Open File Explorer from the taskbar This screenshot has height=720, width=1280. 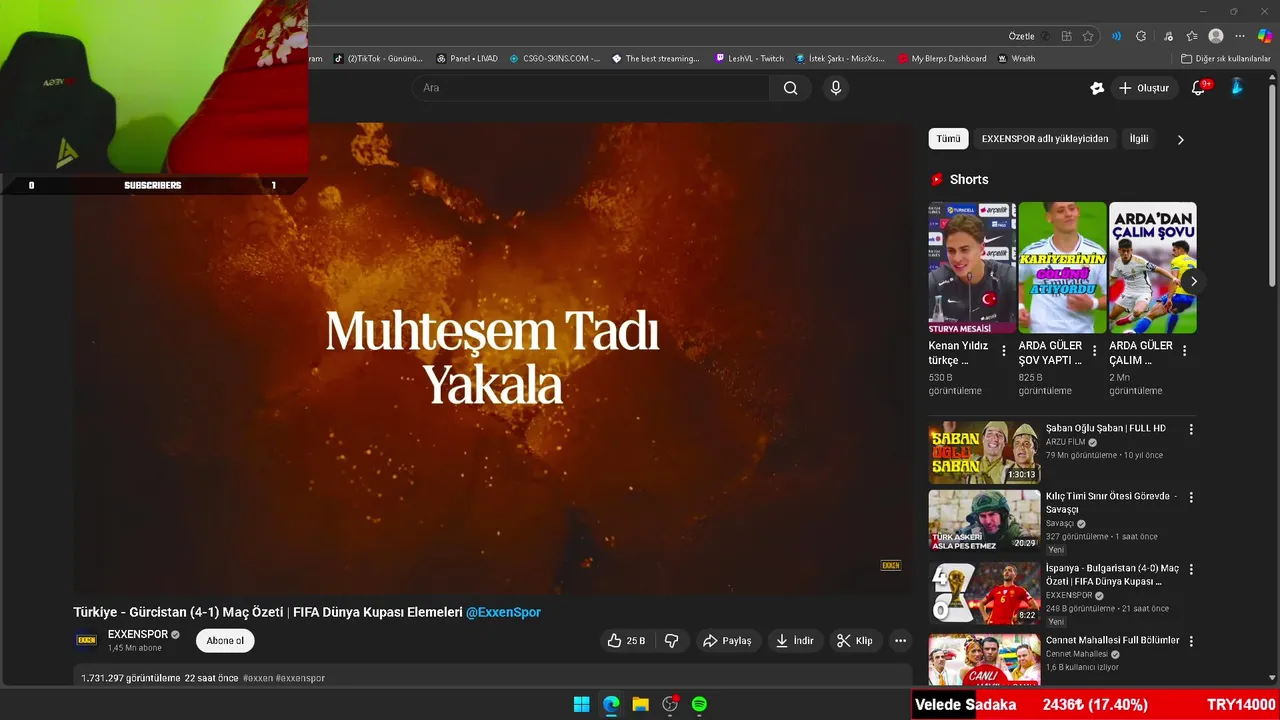click(x=640, y=704)
